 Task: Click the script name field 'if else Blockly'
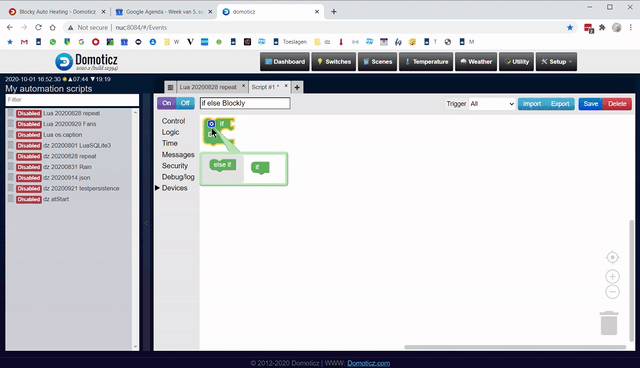[x=245, y=103]
